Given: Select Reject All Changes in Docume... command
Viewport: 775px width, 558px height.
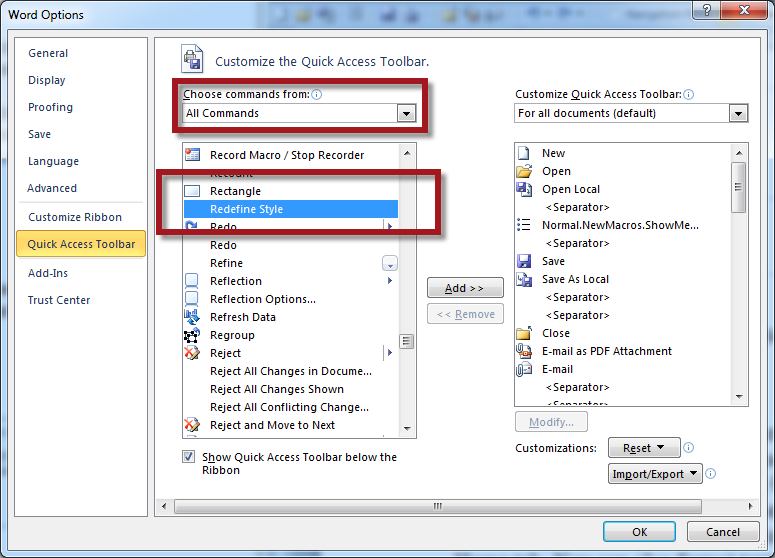Looking at the screenshot, I should [x=291, y=371].
